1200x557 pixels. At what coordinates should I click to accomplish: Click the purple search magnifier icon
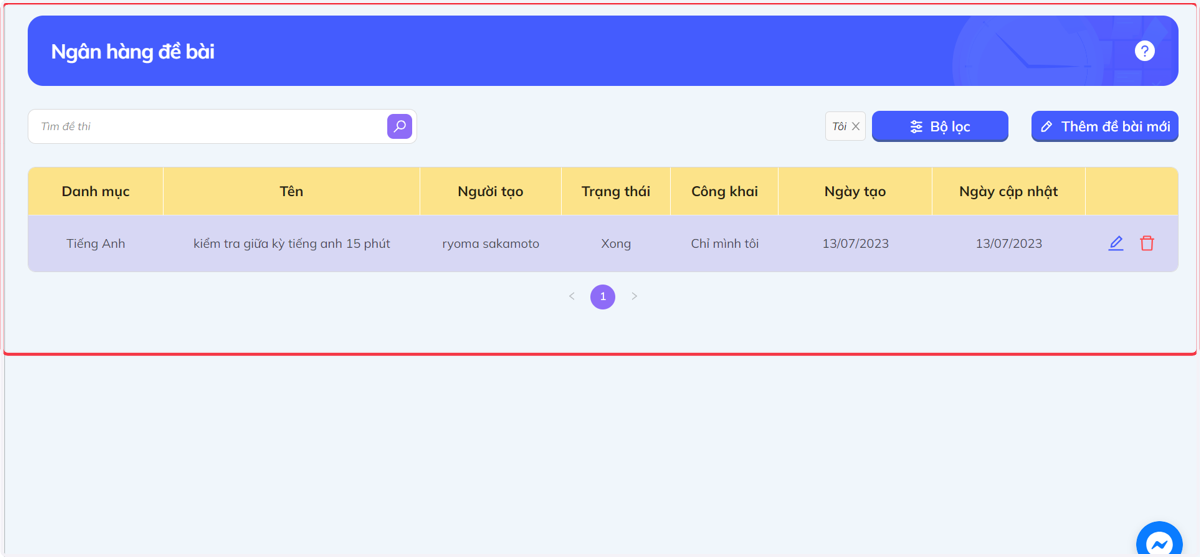tap(400, 126)
